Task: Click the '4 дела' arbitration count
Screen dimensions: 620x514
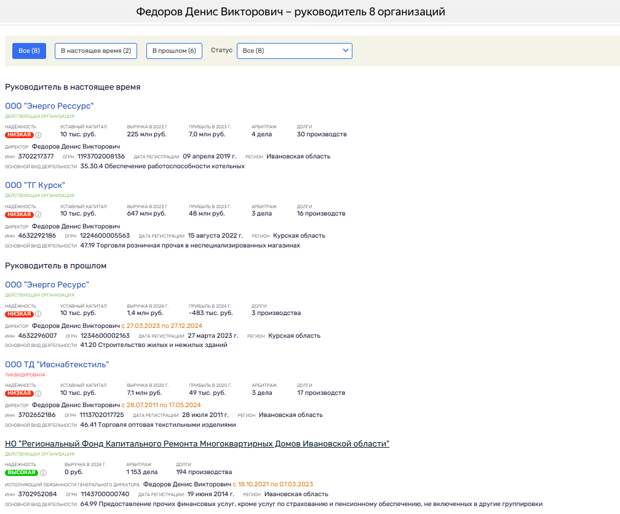Action: pos(261,134)
